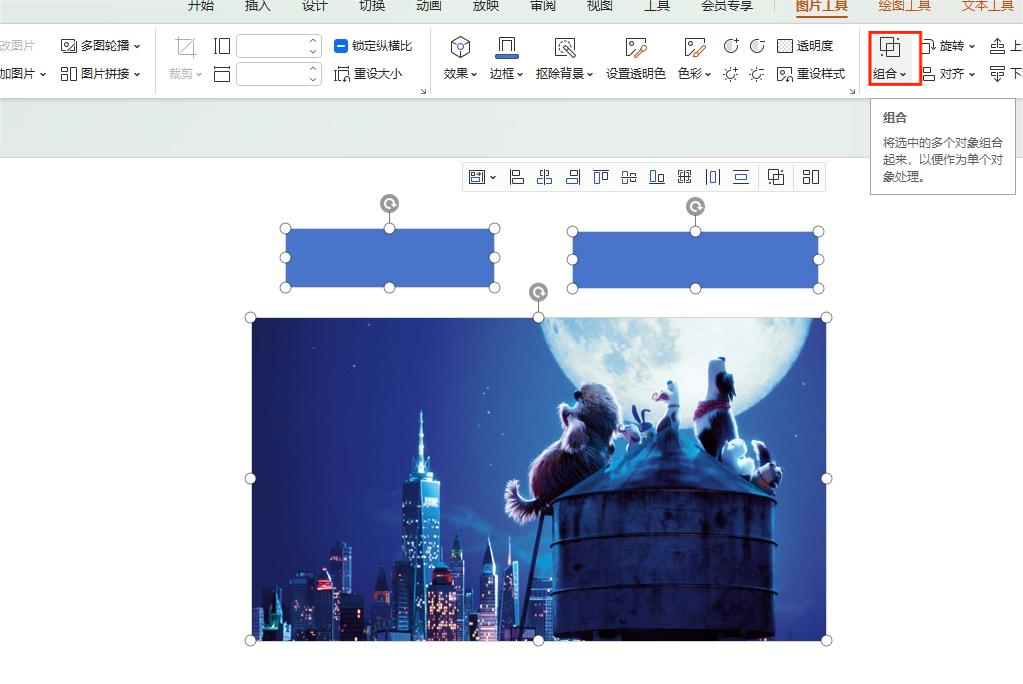Switch to the 设计 tab
The width and height of the screenshot is (1023, 684).
pos(314,6)
